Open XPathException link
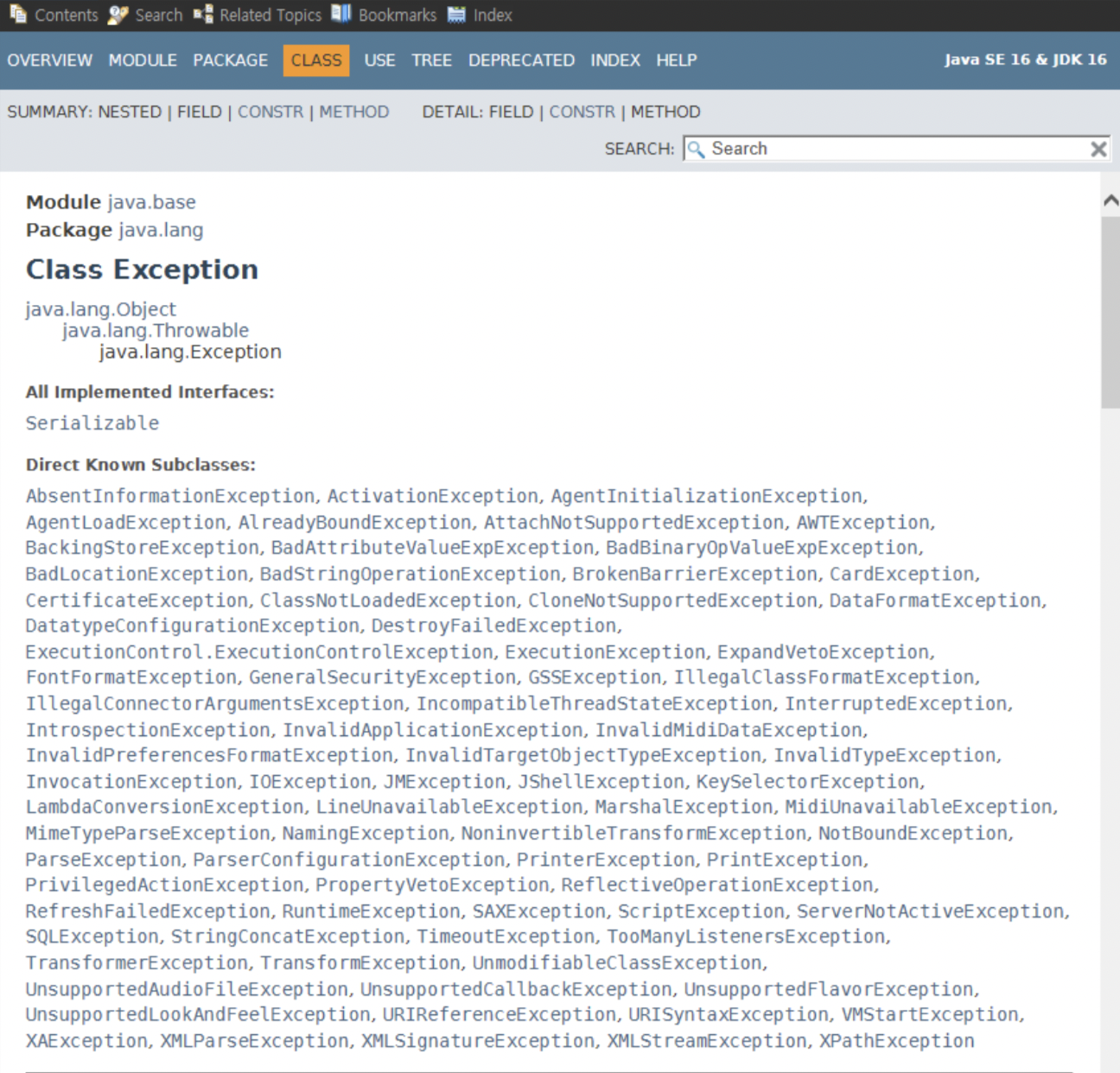The height and width of the screenshot is (1073, 1120). (x=896, y=1042)
